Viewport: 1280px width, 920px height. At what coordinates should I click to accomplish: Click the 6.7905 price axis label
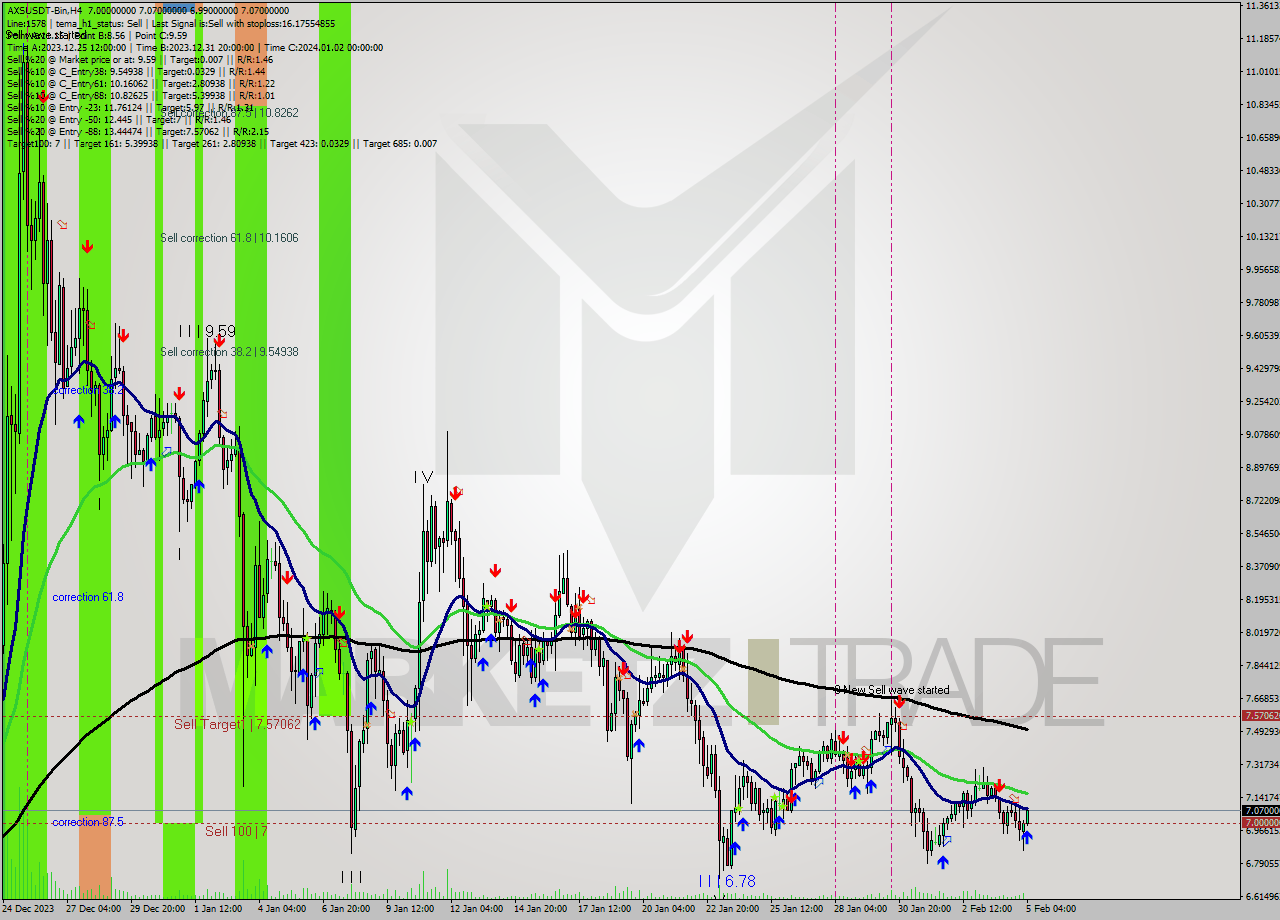(x=1262, y=864)
